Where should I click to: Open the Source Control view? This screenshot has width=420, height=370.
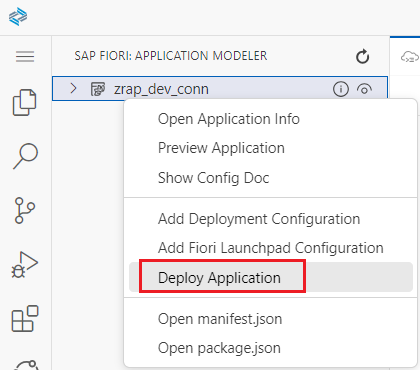click(x=25, y=210)
